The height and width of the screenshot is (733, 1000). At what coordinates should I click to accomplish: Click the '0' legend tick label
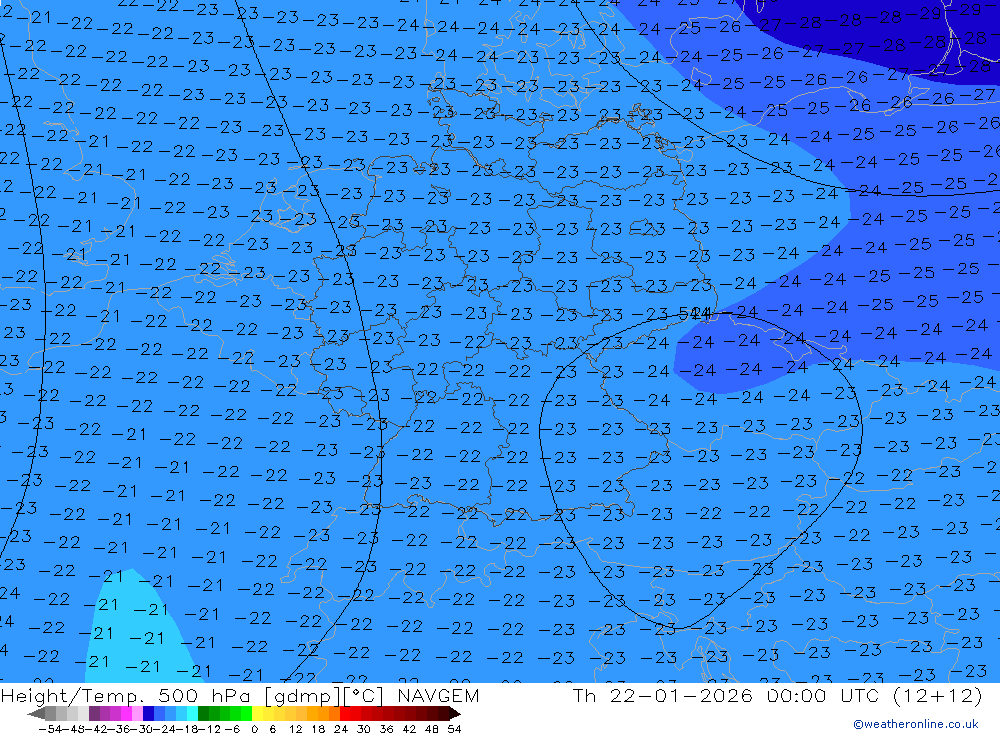254,729
